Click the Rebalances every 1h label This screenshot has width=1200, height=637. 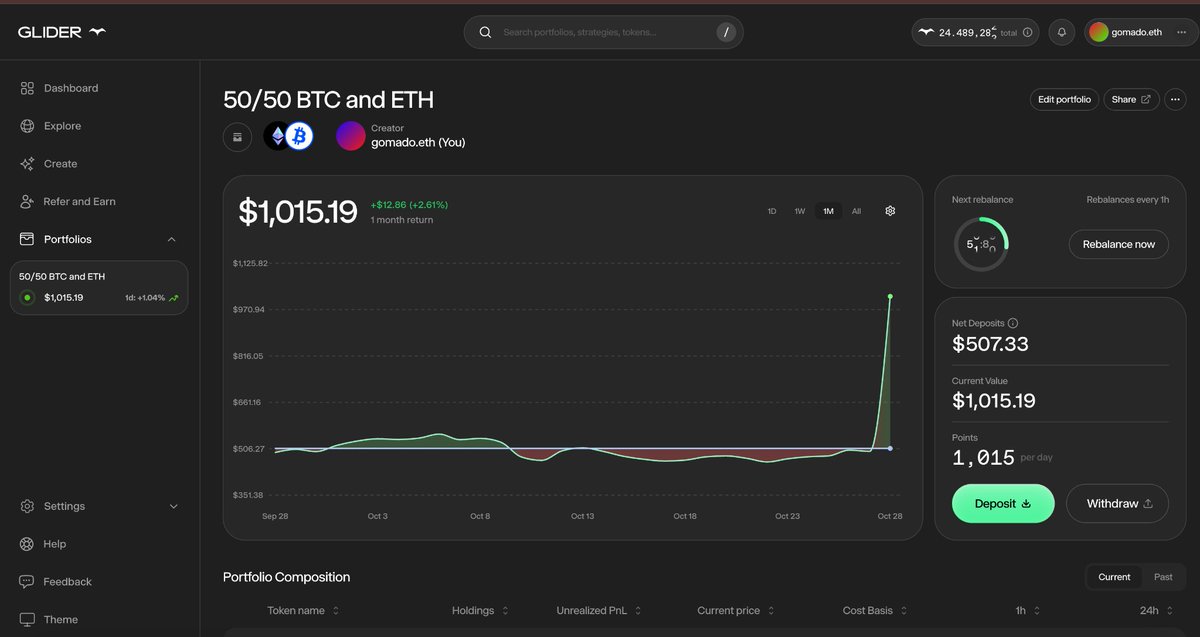pyautogui.click(x=1128, y=200)
